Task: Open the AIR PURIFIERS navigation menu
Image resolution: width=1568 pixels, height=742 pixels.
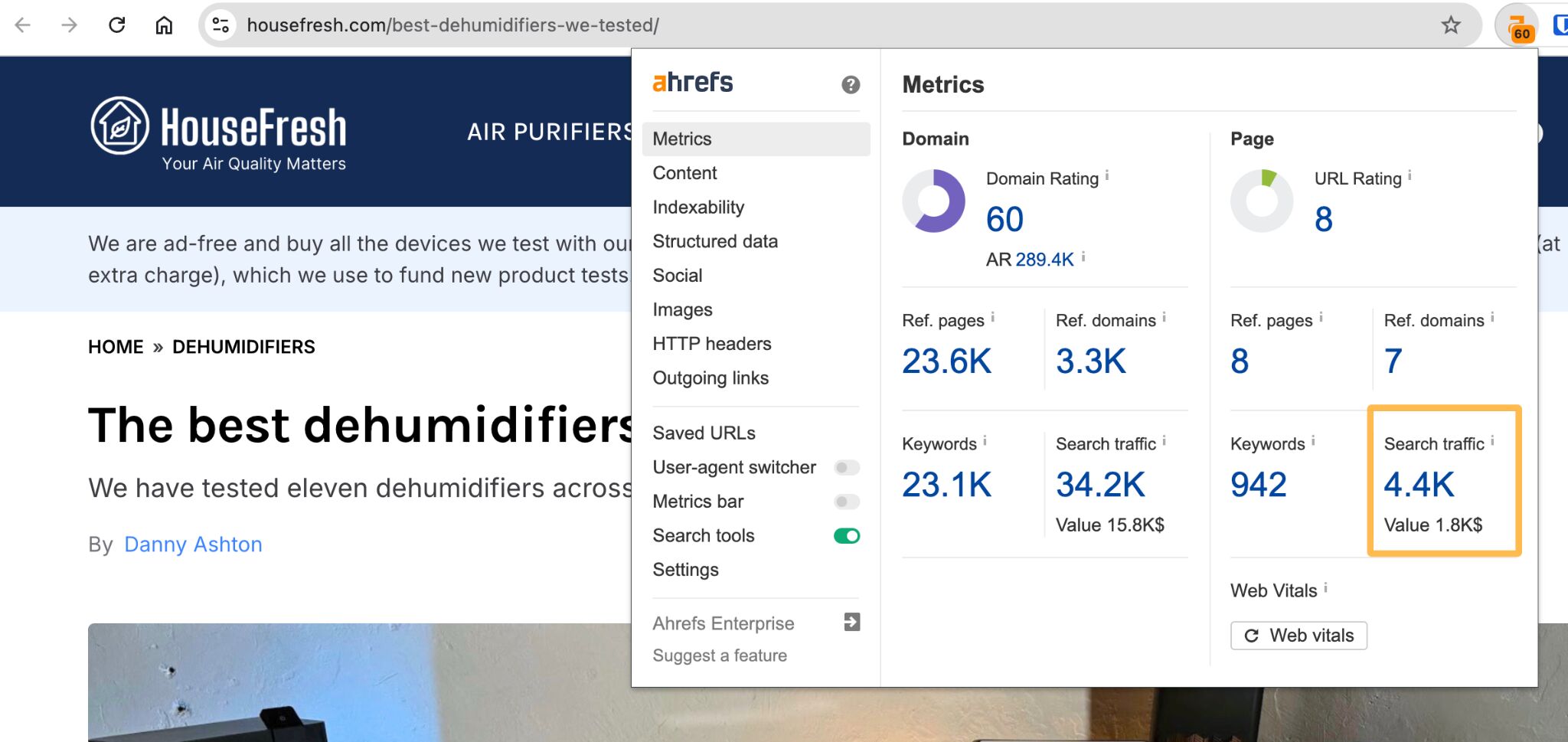Action: pyautogui.click(x=549, y=132)
